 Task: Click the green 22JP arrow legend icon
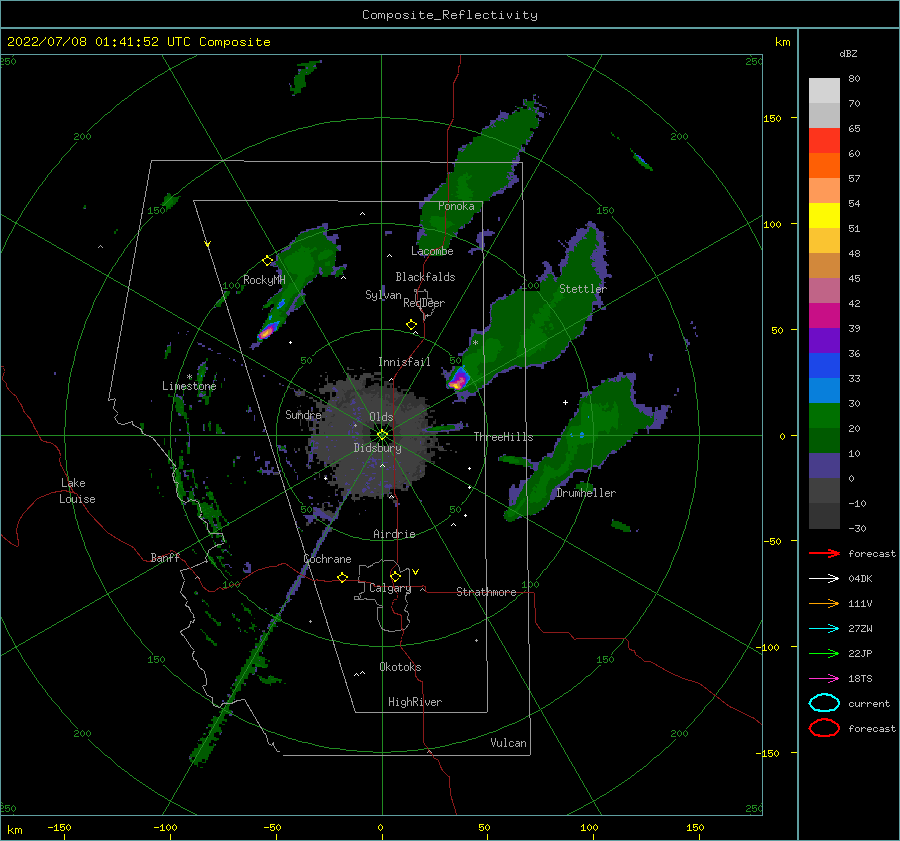pyautogui.click(x=824, y=653)
